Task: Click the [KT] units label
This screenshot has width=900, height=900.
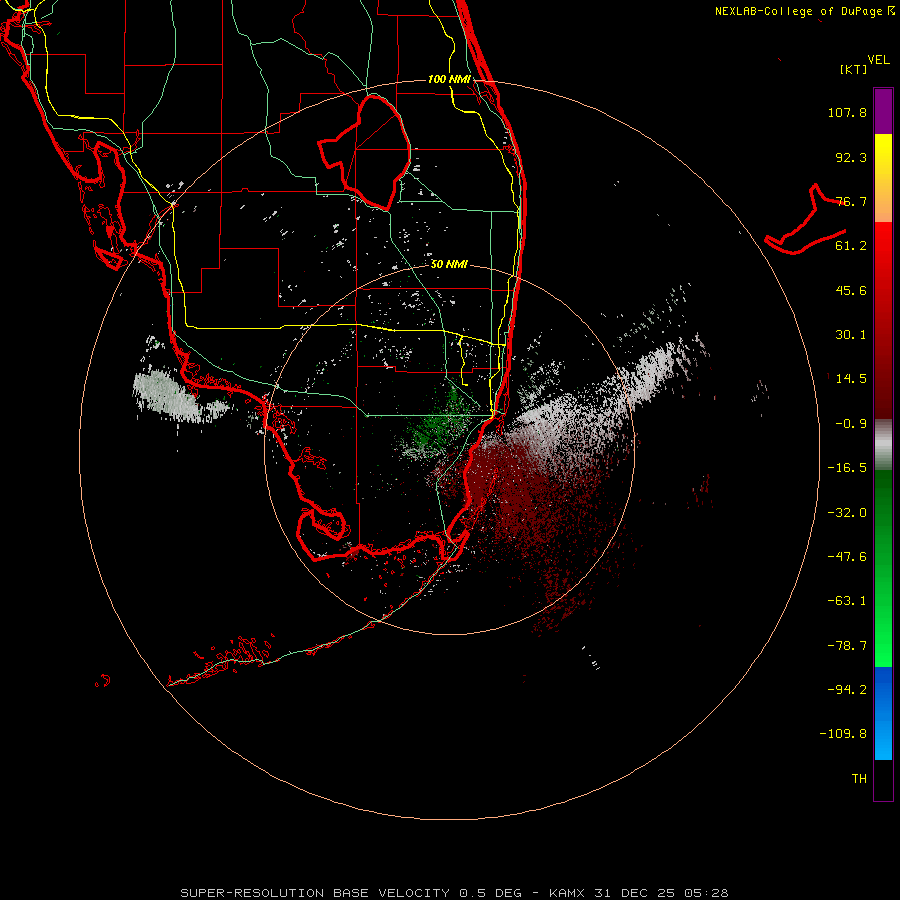Action: click(x=854, y=69)
